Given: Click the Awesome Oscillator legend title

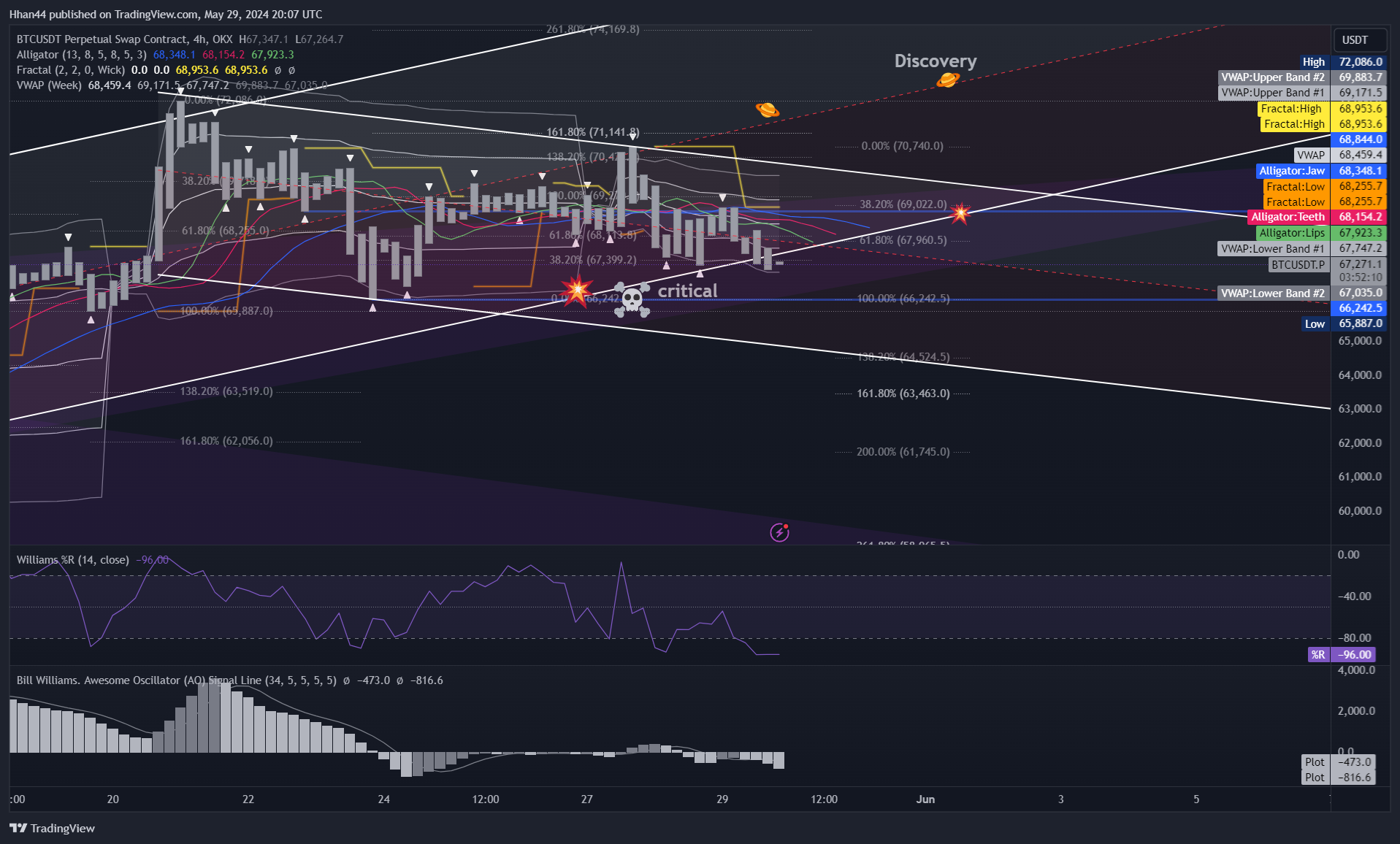Looking at the screenshot, I should (177, 680).
